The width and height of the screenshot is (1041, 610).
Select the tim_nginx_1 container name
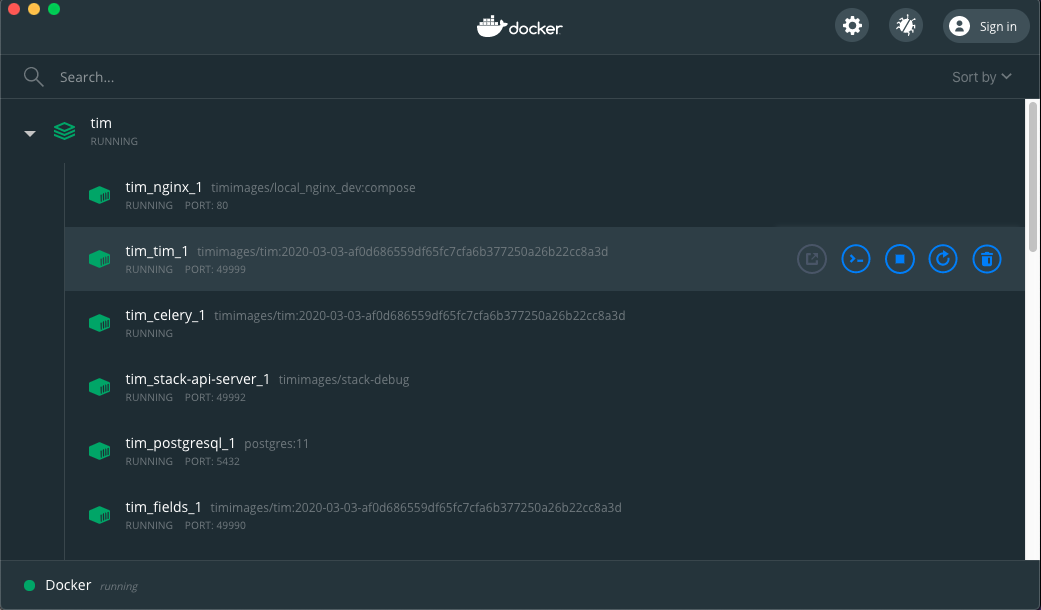(163, 187)
